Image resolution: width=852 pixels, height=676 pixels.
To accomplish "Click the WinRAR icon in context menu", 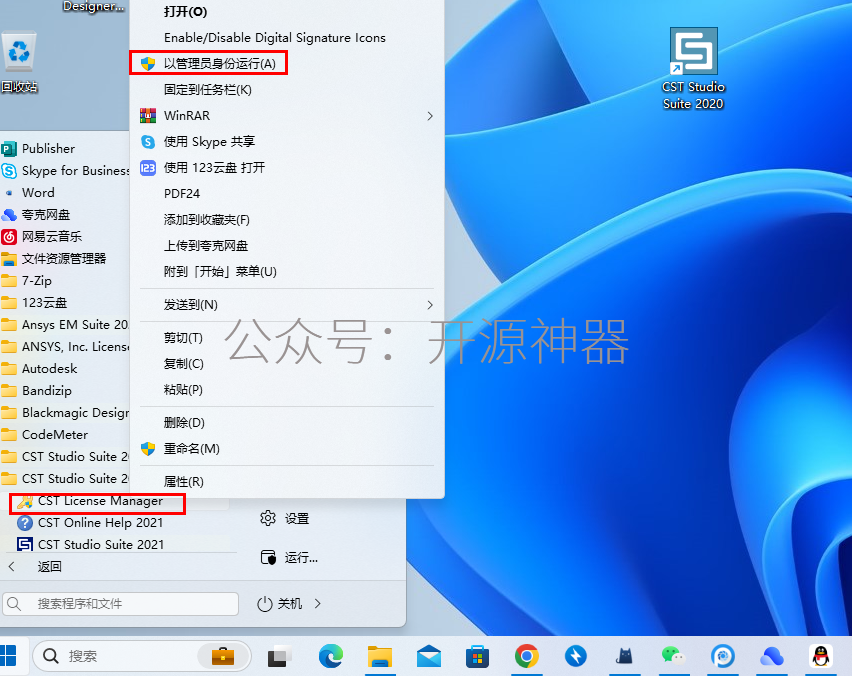I will tap(148, 116).
